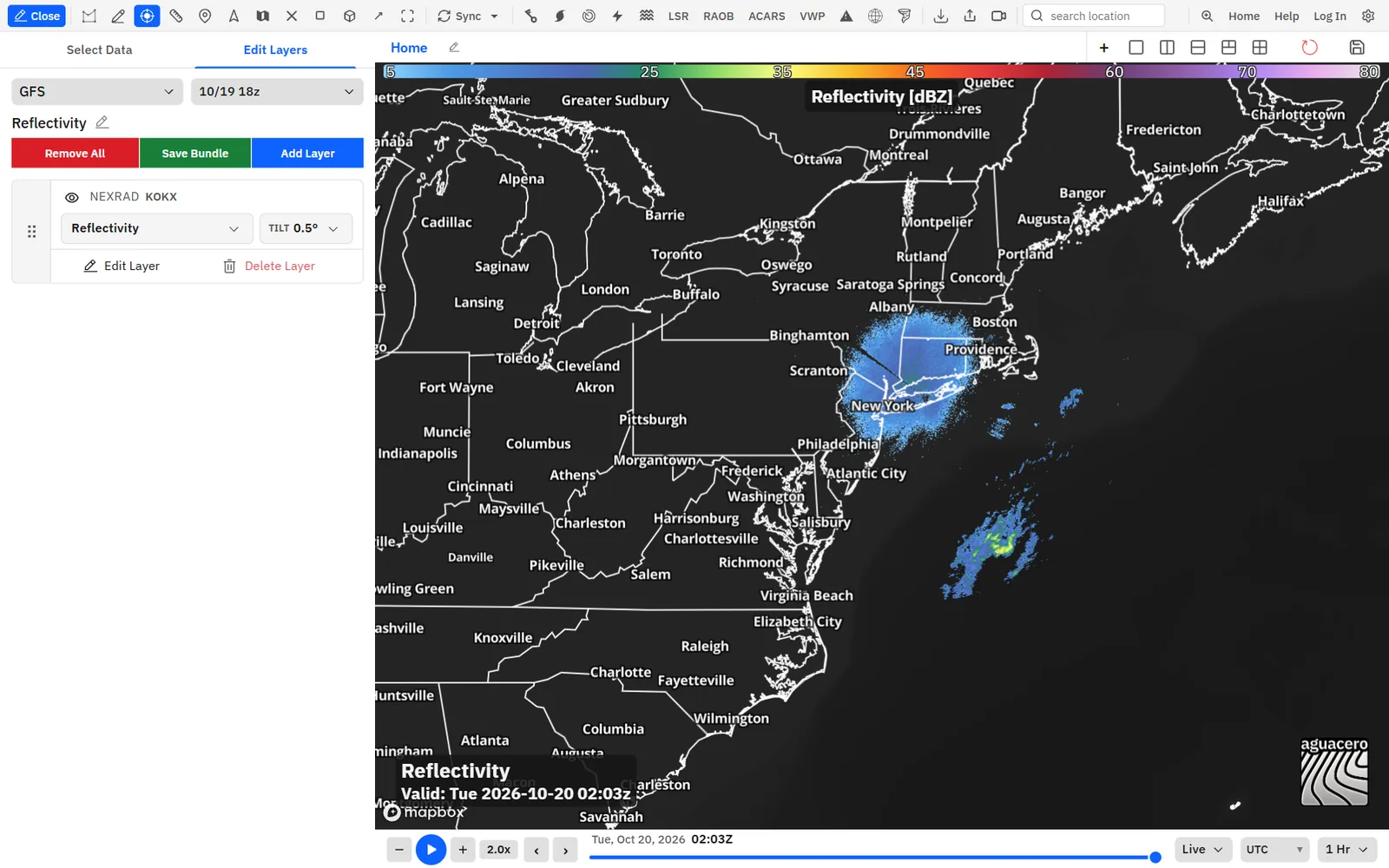Toggle VWP overlay
Image resolution: width=1389 pixels, height=868 pixels.
click(x=812, y=16)
